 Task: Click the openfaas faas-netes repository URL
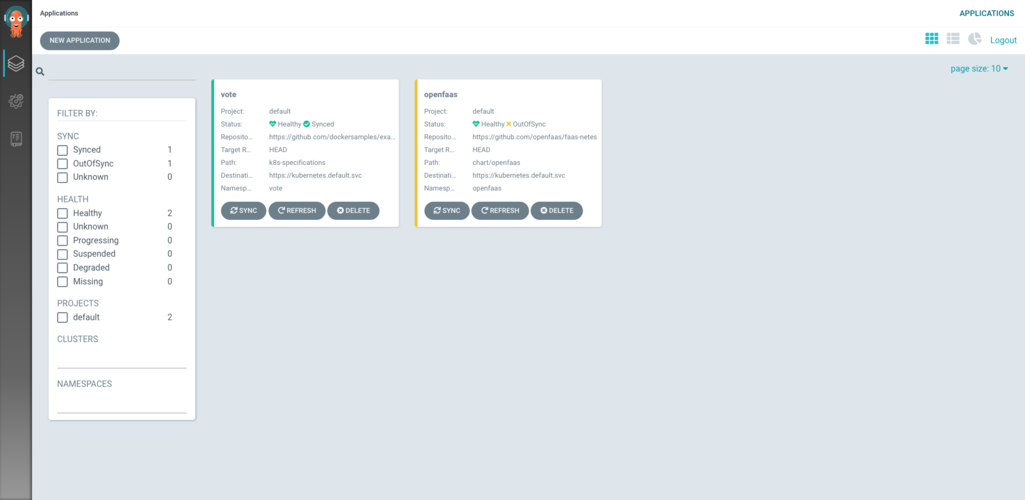535,137
